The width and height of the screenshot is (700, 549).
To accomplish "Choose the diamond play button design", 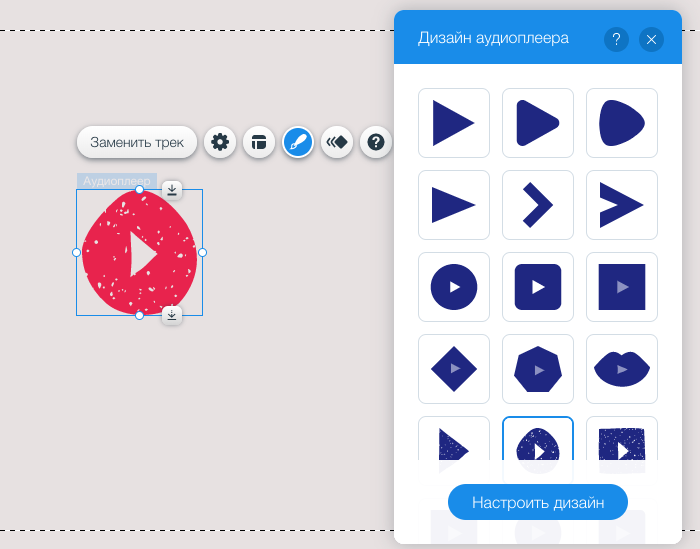I will click(454, 369).
